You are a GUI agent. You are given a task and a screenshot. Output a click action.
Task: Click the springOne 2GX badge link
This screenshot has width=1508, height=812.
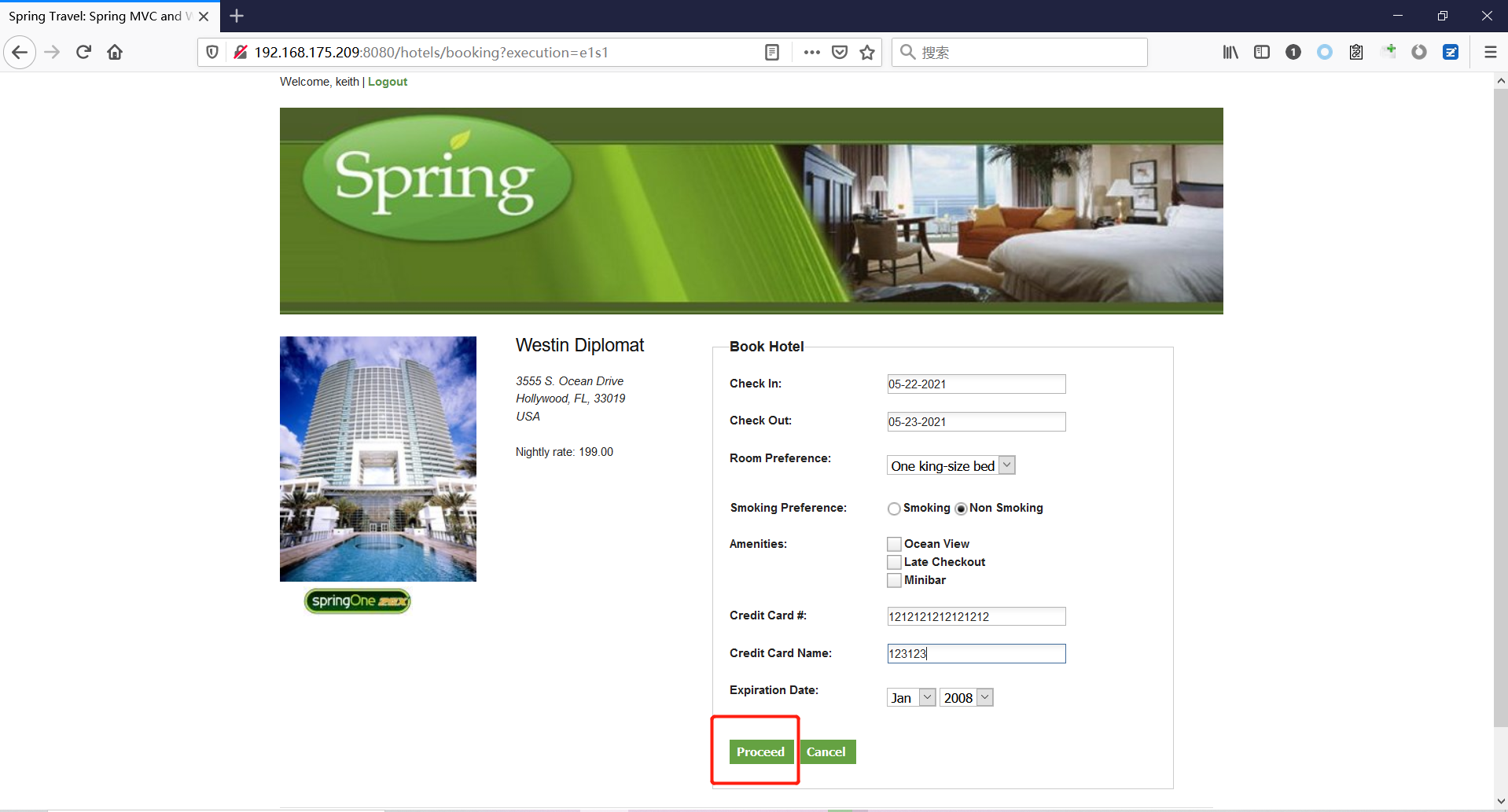[x=358, y=601]
